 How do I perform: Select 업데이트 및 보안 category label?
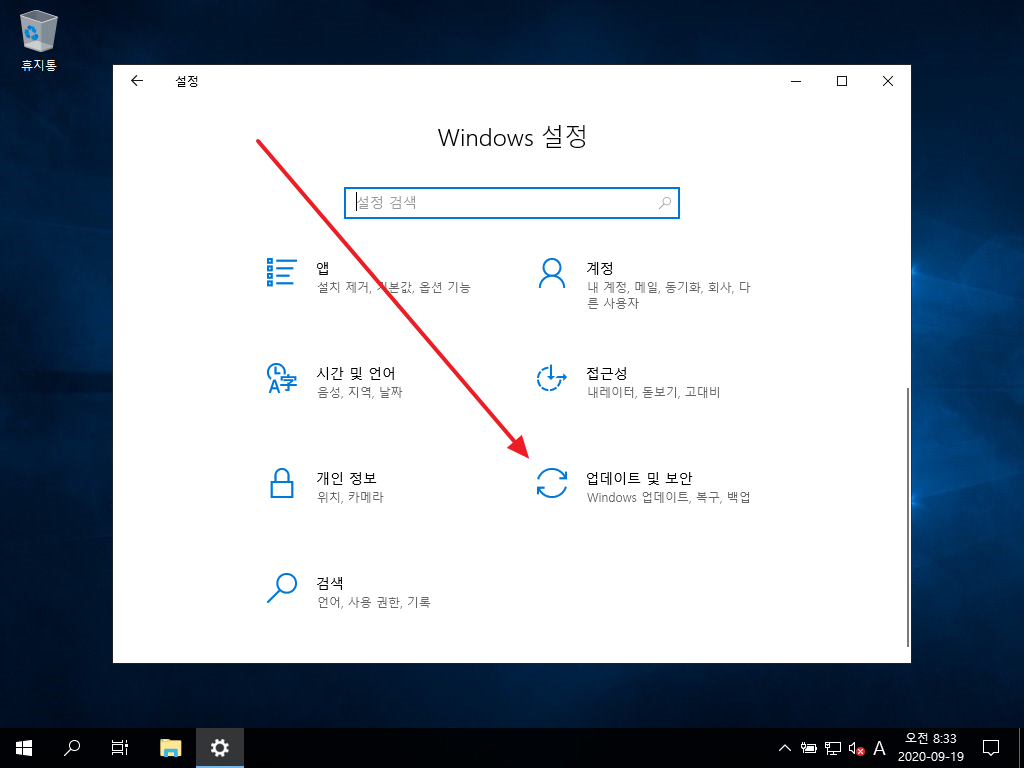click(x=639, y=478)
